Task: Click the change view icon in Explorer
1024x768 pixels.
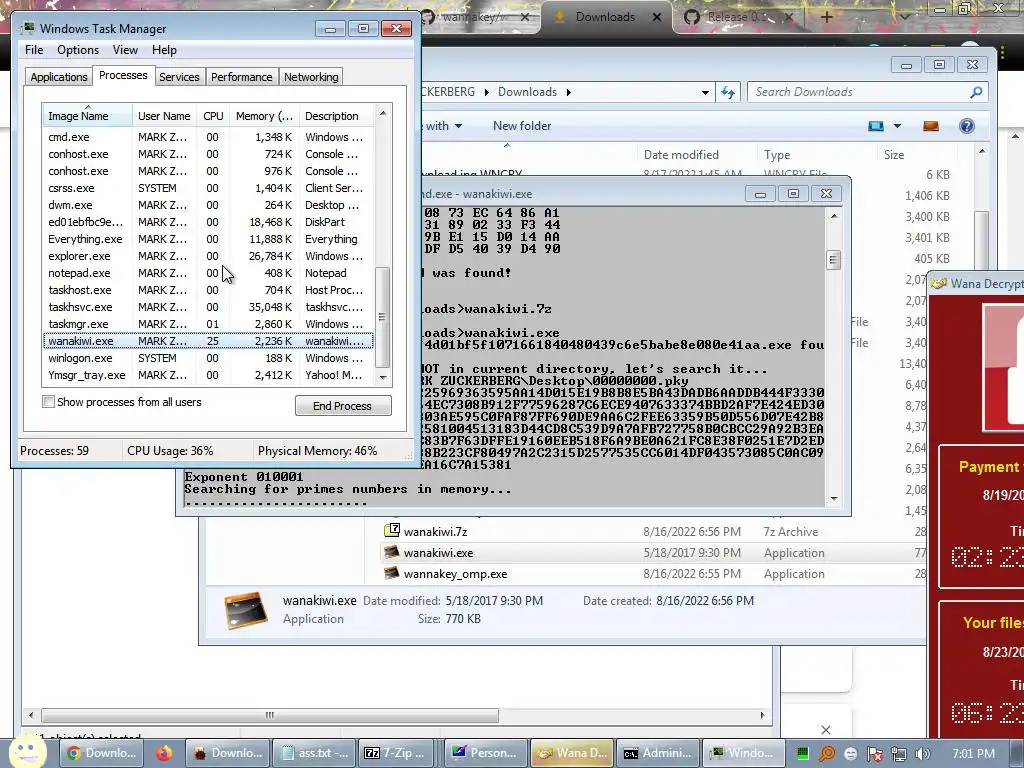Action: [x=876, y=126]
